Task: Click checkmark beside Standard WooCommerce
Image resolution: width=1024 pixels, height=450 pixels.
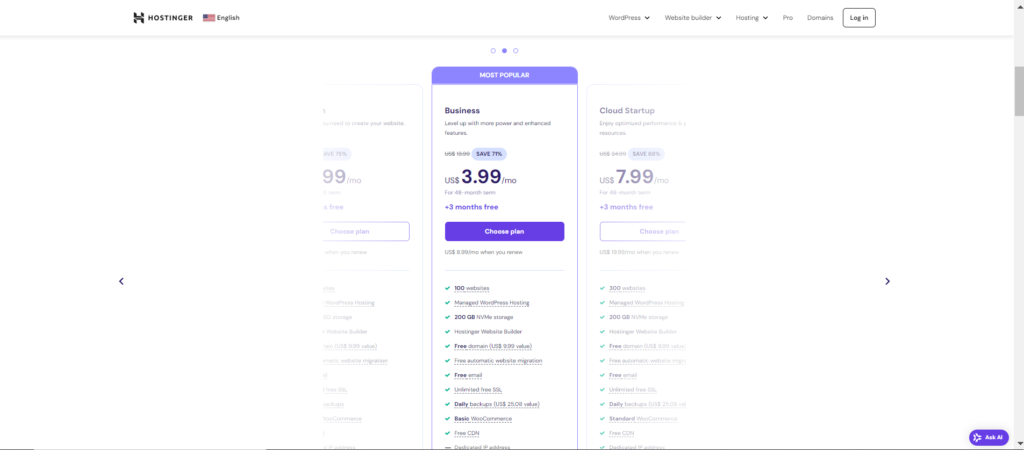Action: (602, 419)
